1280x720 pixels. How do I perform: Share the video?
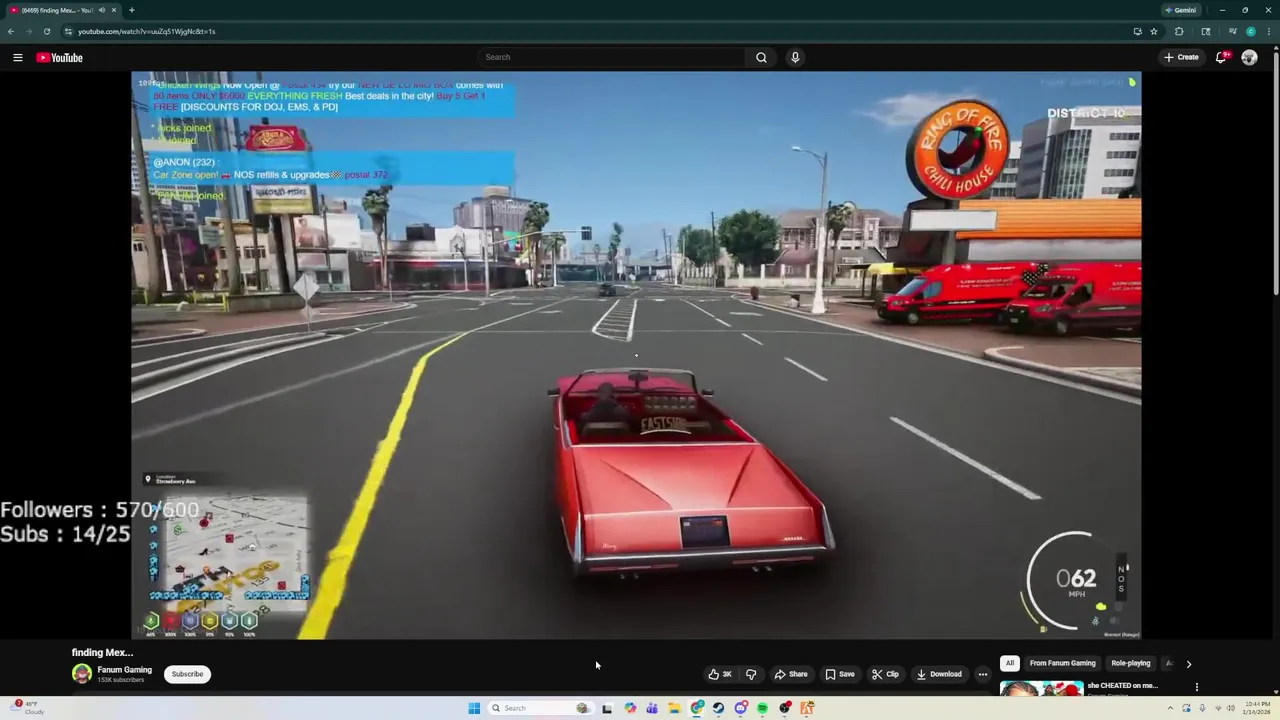pos(791,674)
